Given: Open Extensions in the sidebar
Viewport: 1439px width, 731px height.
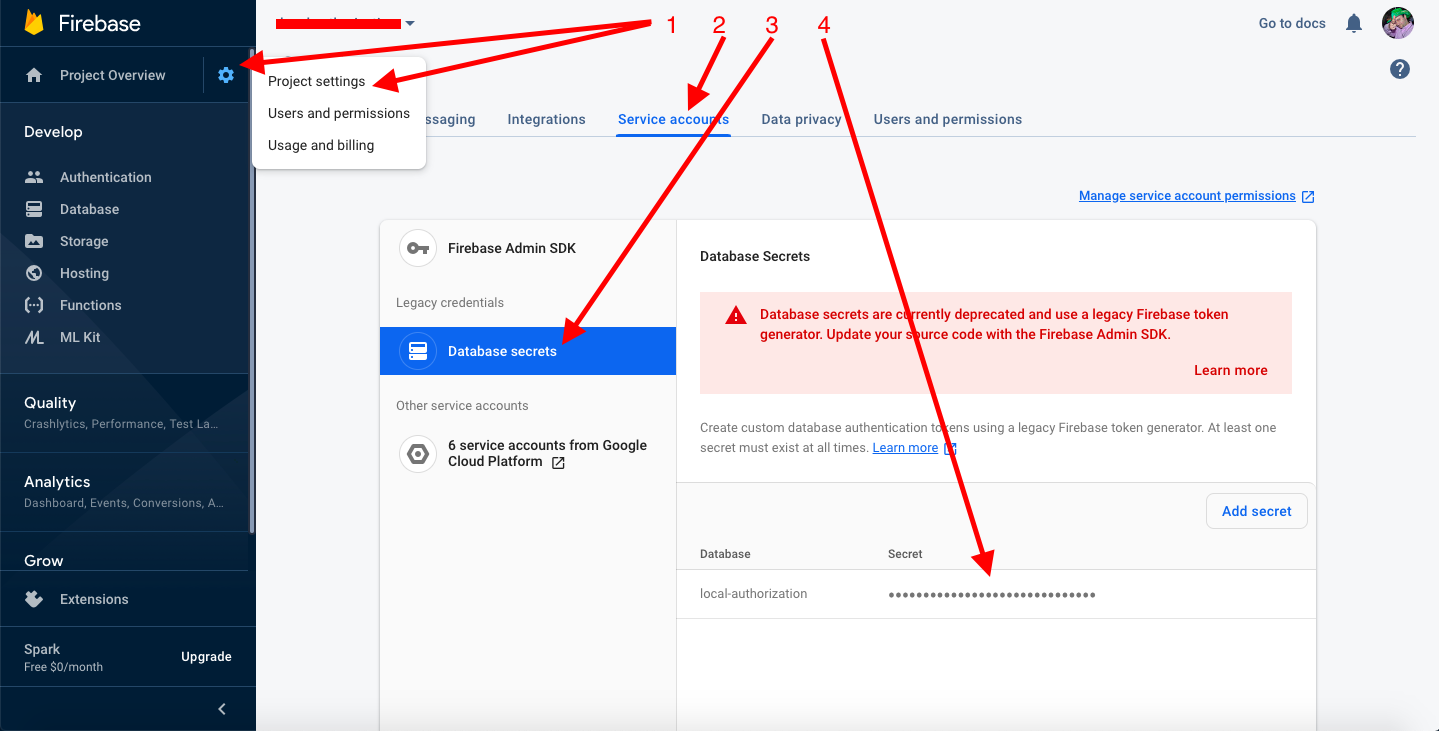Looking at the screenshot, I should 94,599.
